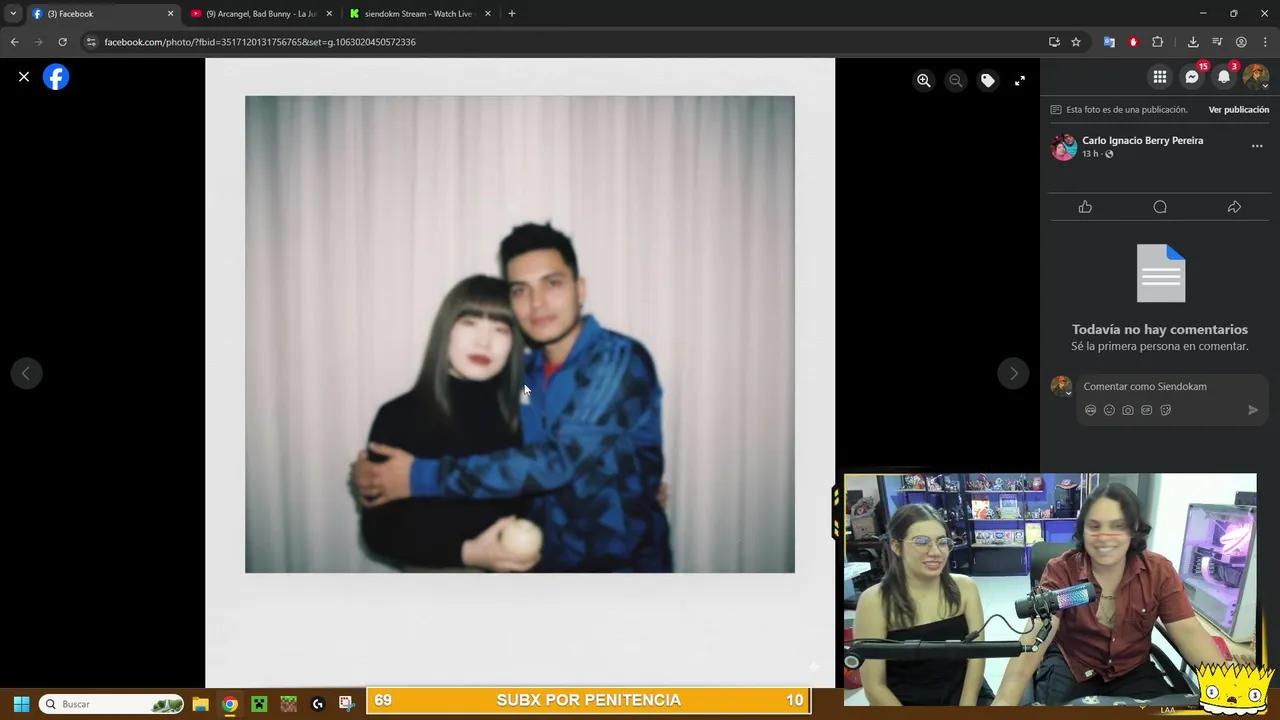
Task: Go to the previous photo
Action: 26,373
